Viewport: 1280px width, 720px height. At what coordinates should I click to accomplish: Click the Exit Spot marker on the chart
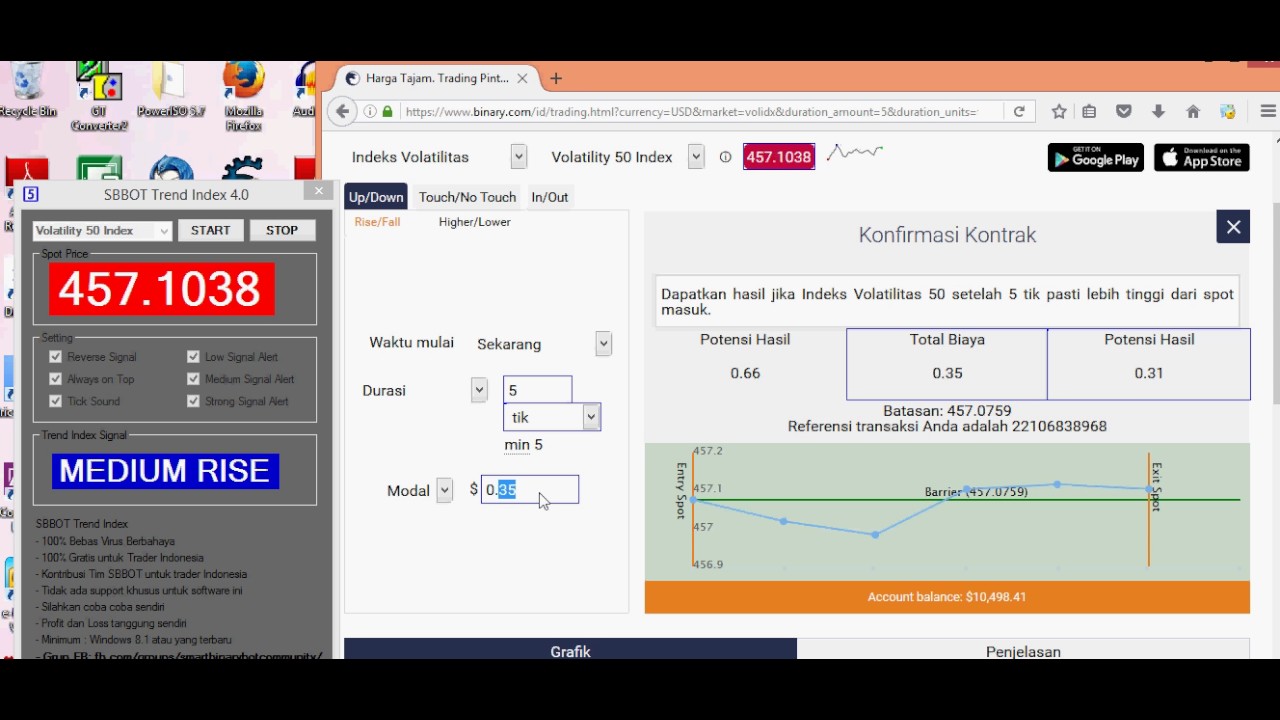[1156, 487]
